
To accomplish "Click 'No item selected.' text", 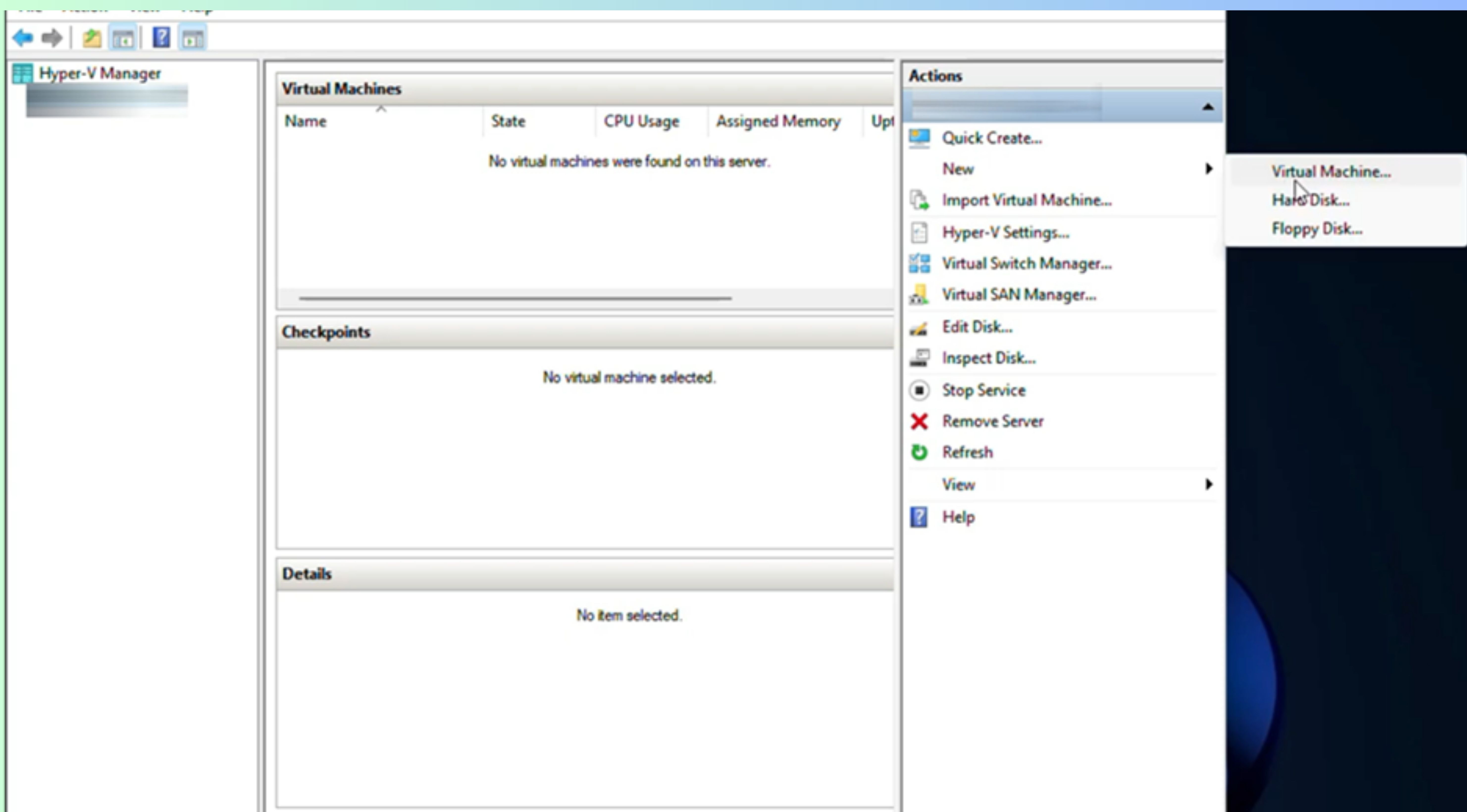I will tap(629, 615).
